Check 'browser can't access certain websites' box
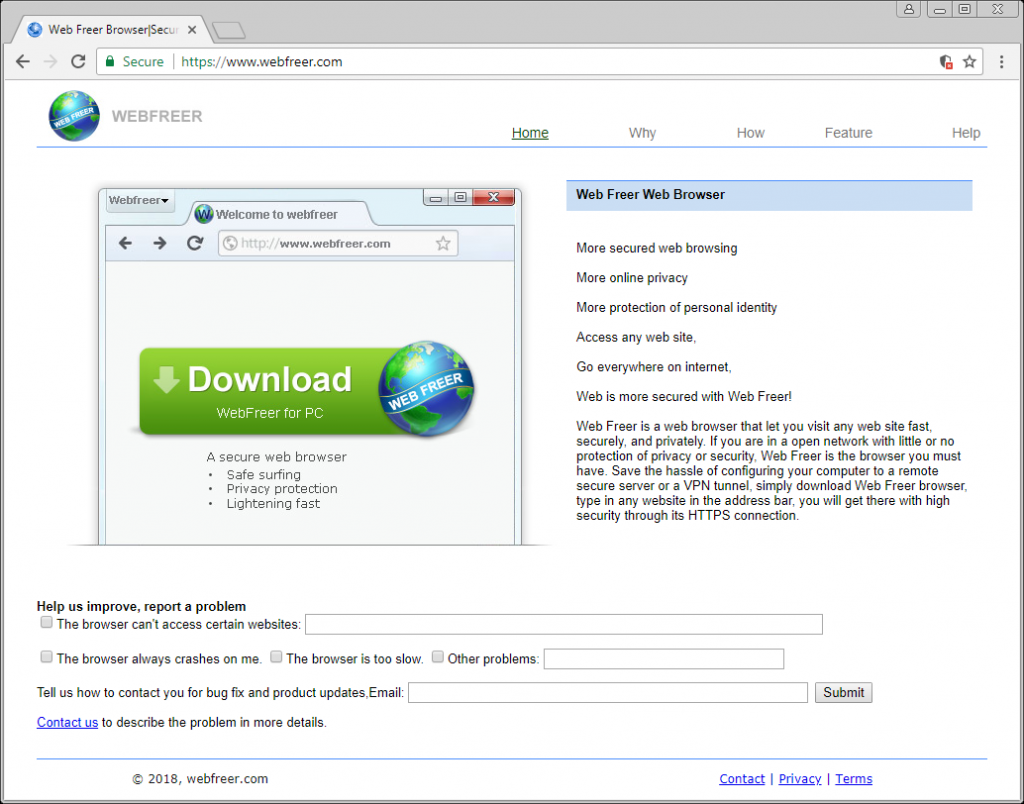 tap(46, 622)
